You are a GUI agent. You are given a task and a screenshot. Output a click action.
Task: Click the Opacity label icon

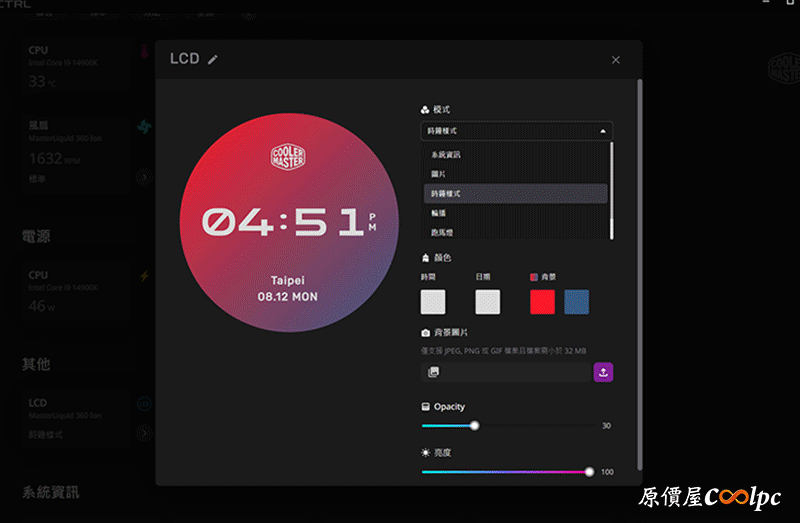click(x=426, y=407)
